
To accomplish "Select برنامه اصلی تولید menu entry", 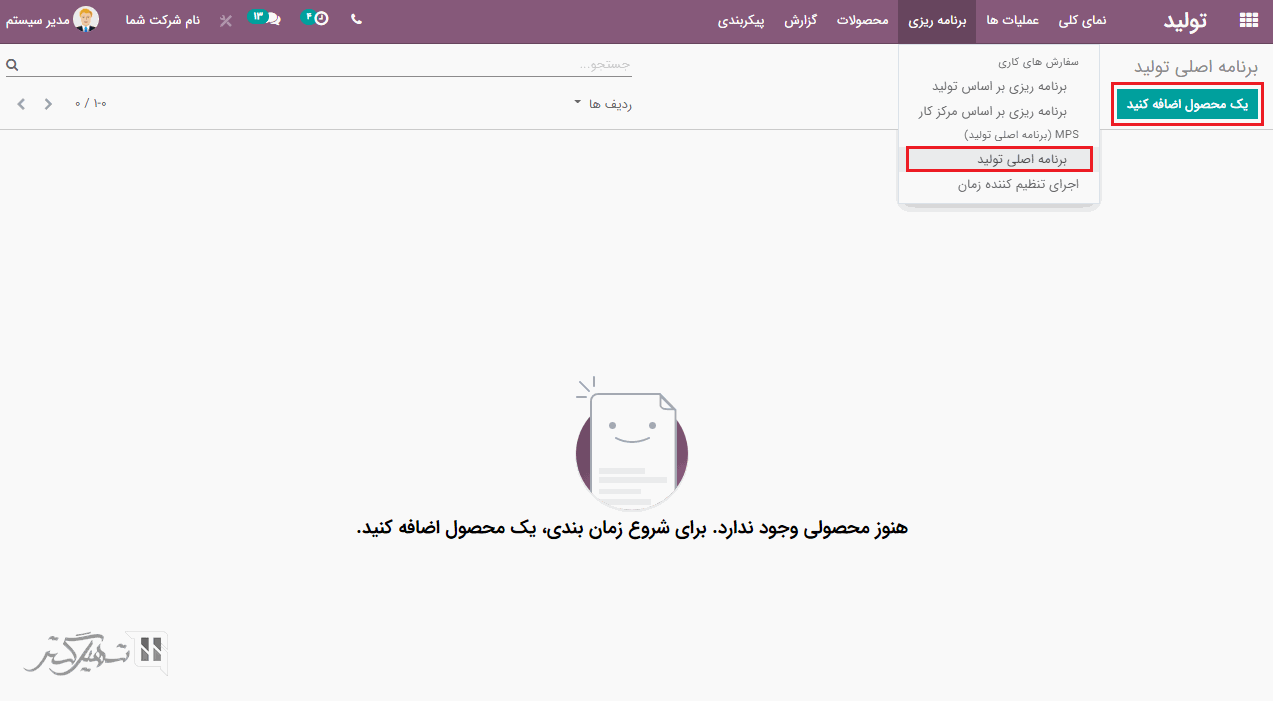I will (x=1000, y=159).
